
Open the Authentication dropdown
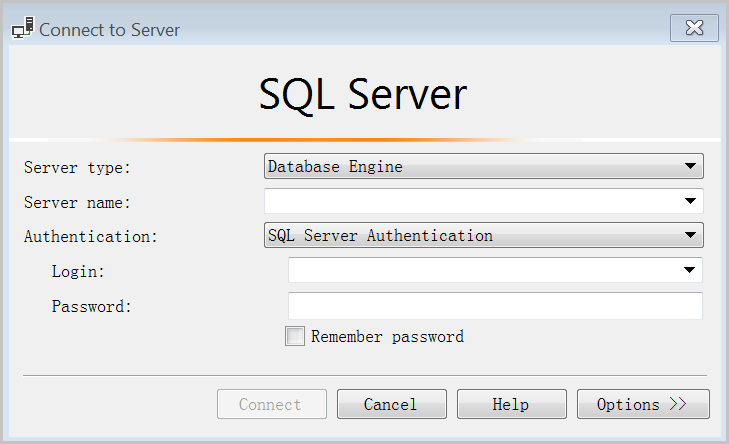click(x=484, y=235)
